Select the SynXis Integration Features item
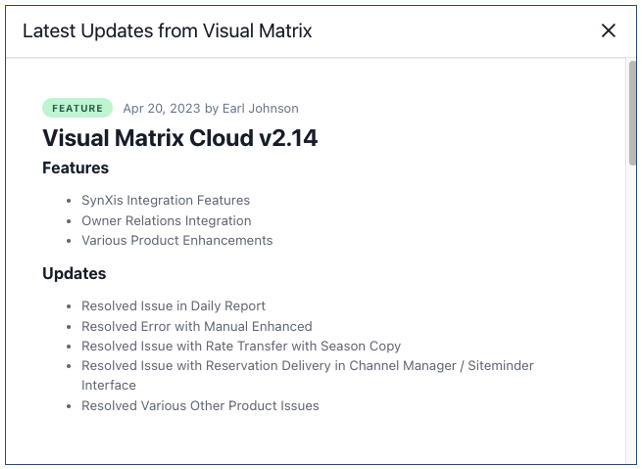 (x=165, y=200)
